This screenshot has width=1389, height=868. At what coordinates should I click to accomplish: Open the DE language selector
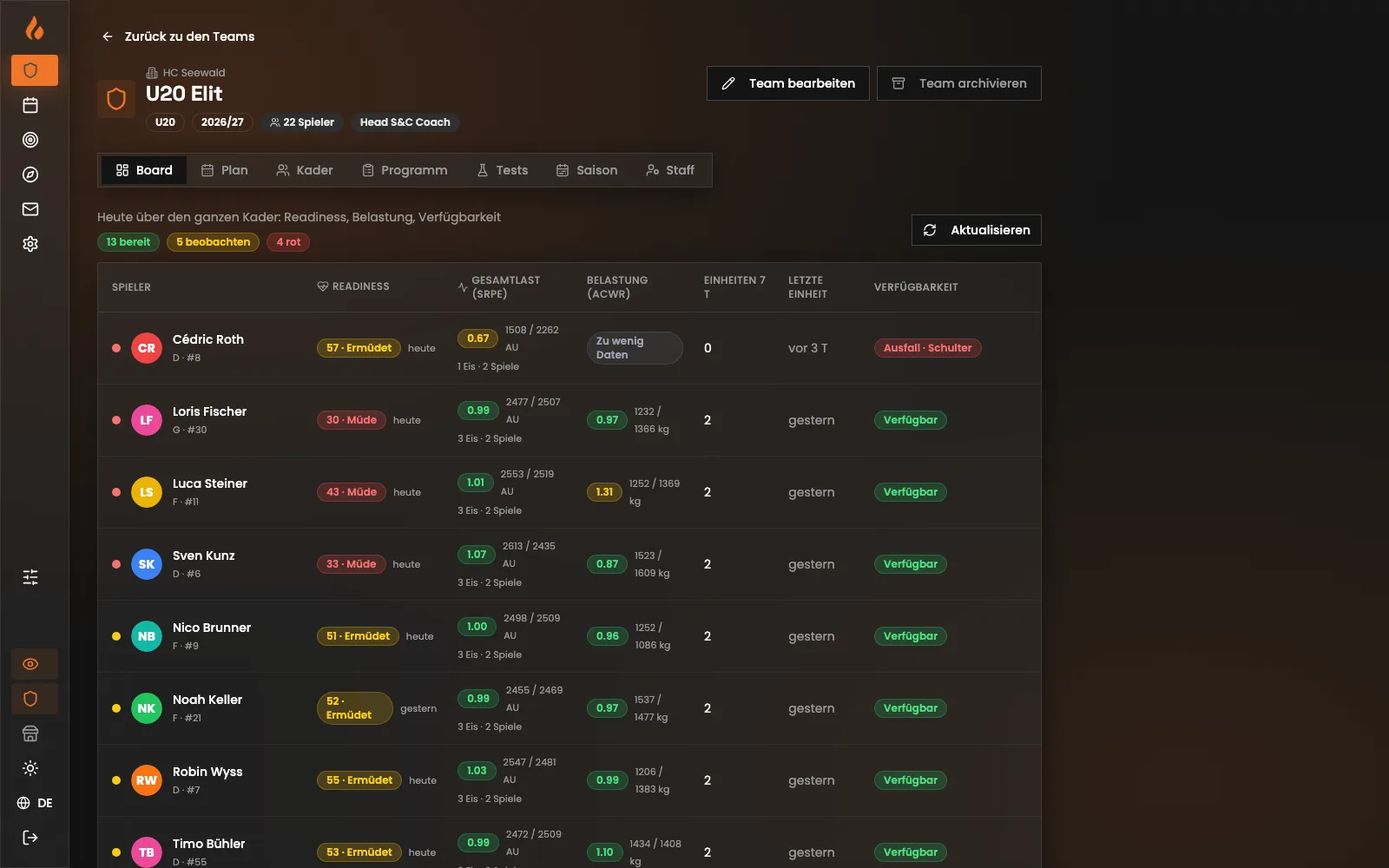click(x=35, y=803)
